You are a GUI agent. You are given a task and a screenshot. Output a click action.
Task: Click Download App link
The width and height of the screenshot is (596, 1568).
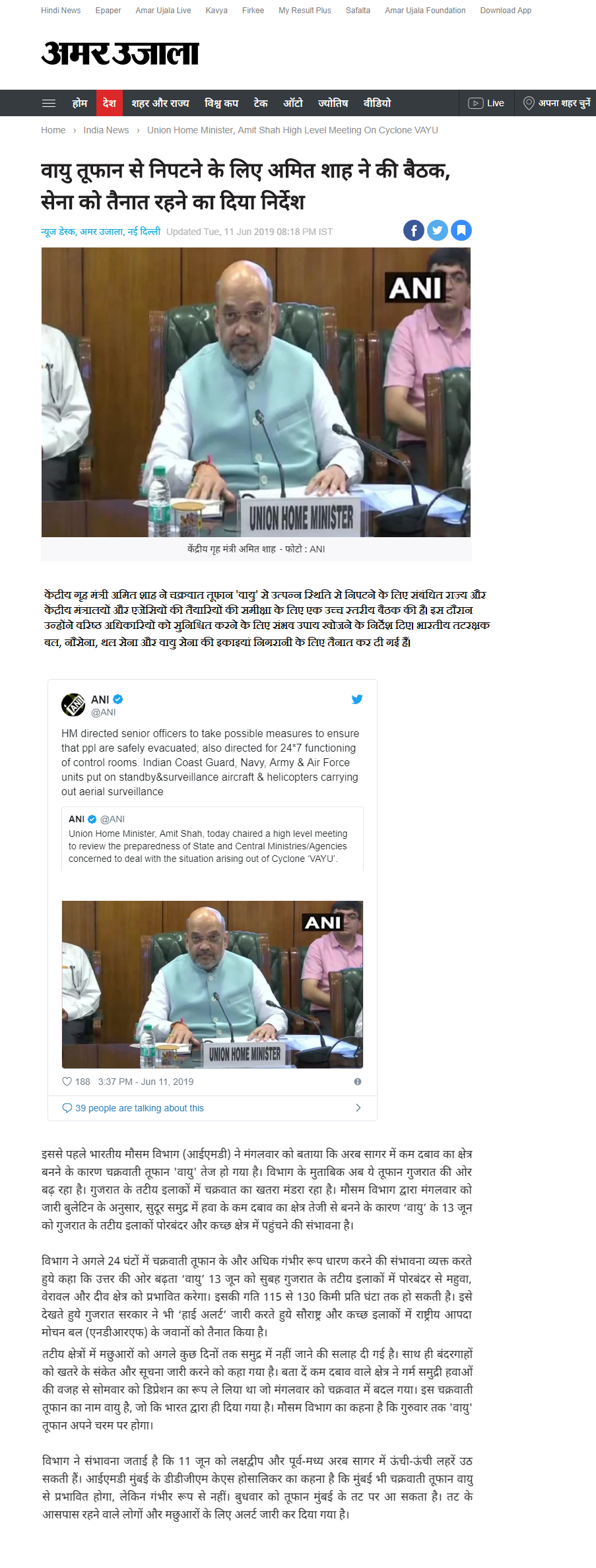tap(506, 11)
